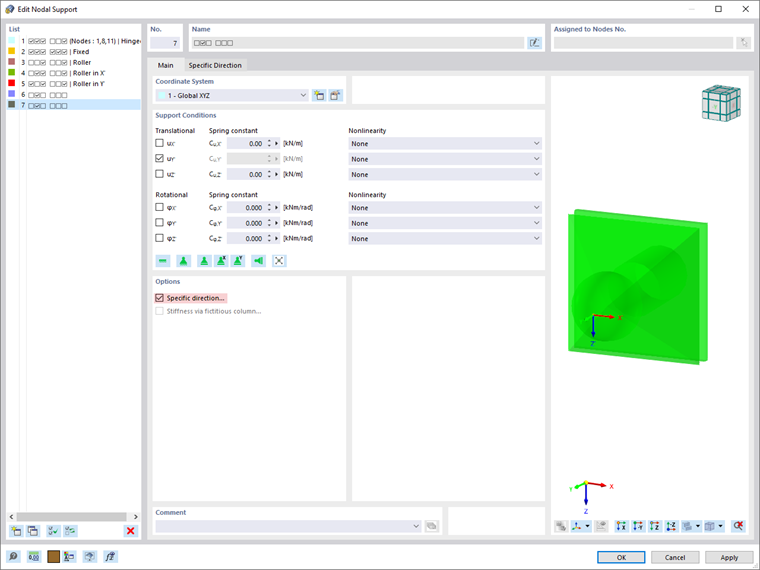760x570 pixels.
Task: Uncheck the Specific direction option
Action: (159, 298)
